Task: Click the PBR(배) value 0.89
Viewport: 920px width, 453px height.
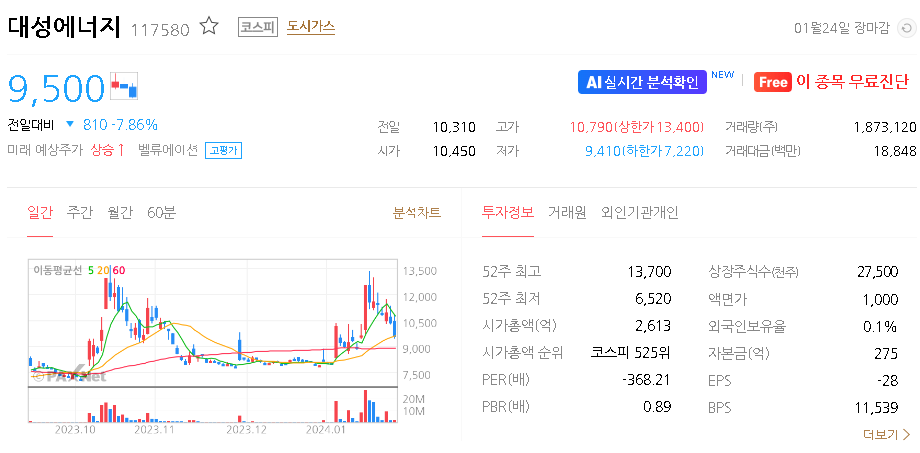Action: [x=657, y=407]
